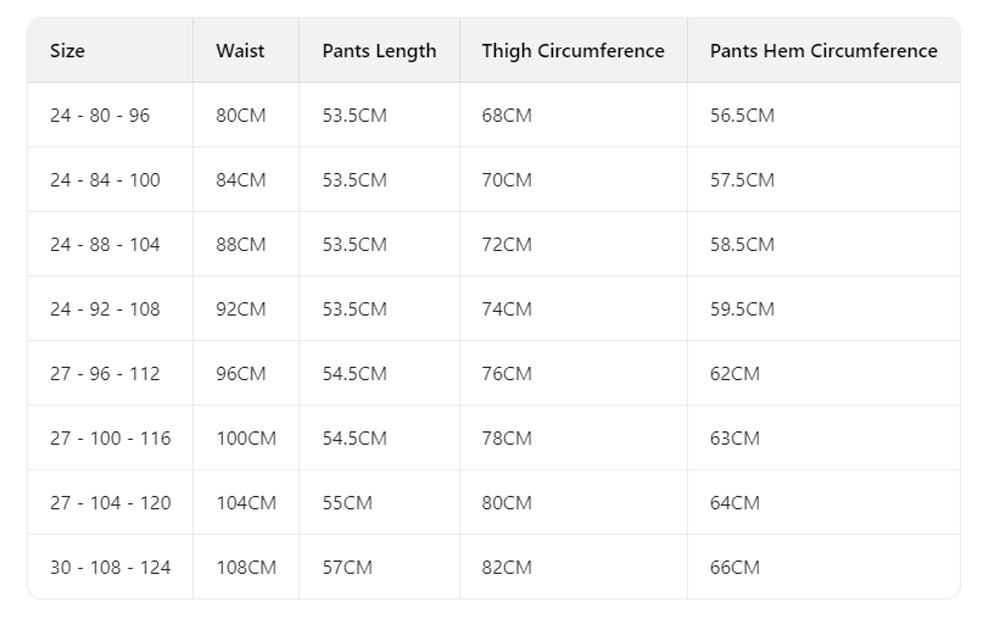Click size 24 - 84 - 100 row

[x=494, y=180]
